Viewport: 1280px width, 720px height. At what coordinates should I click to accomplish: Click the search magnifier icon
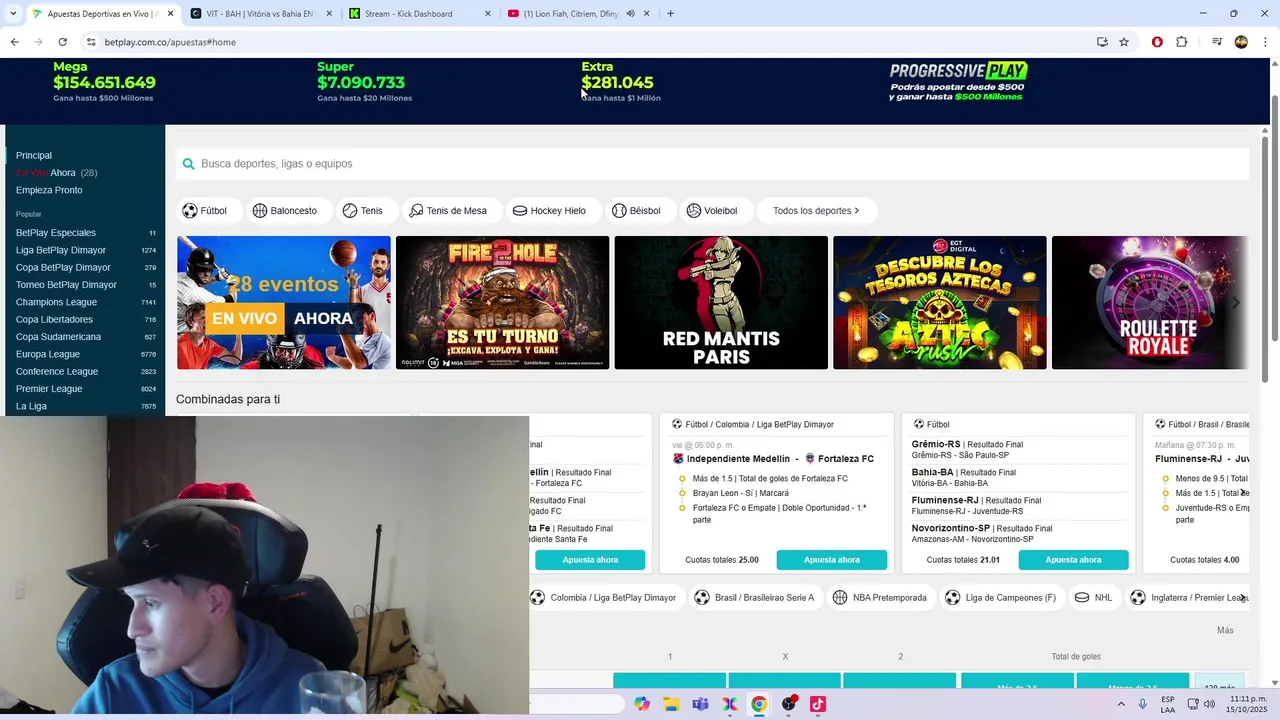(188, 164)
